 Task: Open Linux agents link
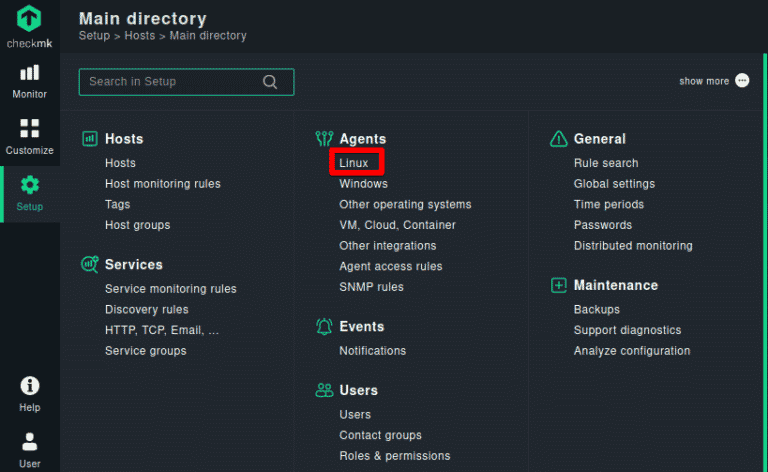click(x=354, y=163)
